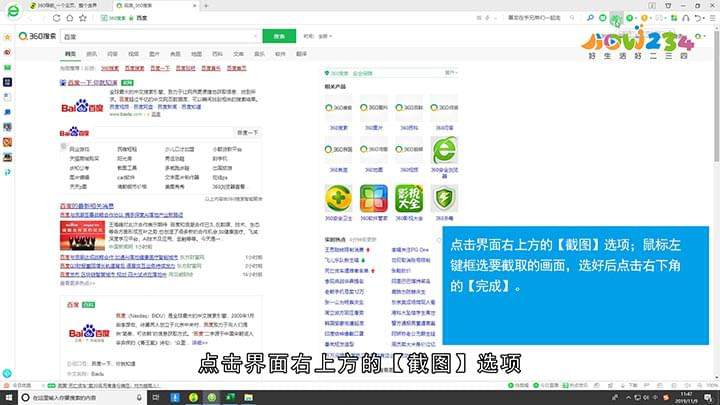Screen dimensions: 720x405
Task: Open the dropdown at top right of 相关产品 panel
Action: point(451,73)
